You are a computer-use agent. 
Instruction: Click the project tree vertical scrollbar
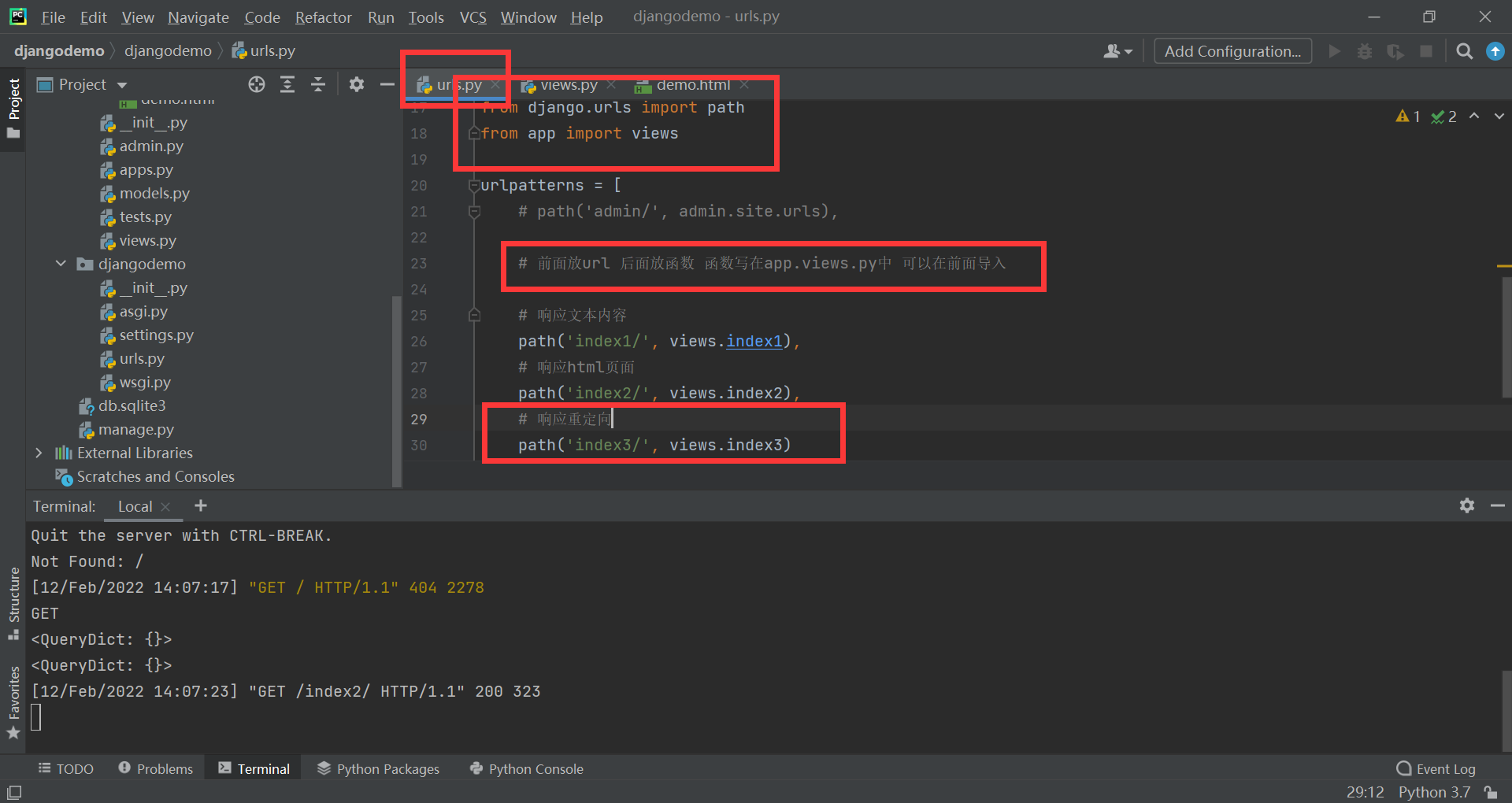tap(397, 390)
